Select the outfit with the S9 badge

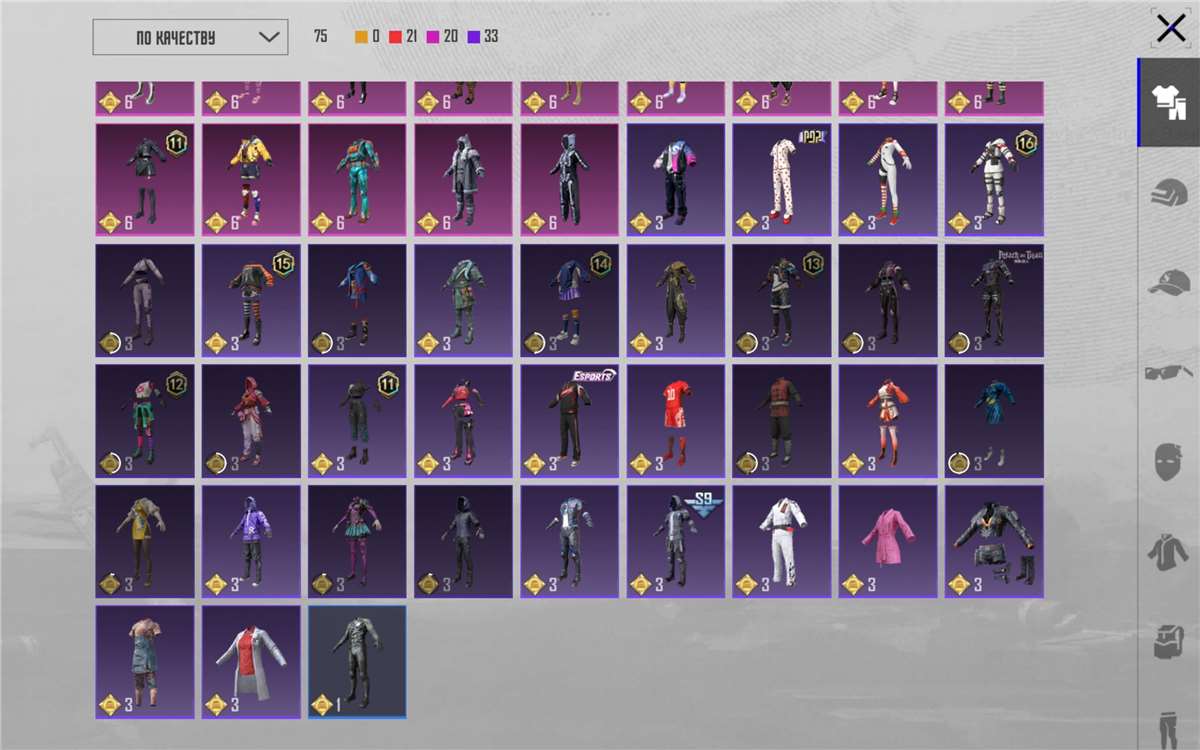click(675, 541)
